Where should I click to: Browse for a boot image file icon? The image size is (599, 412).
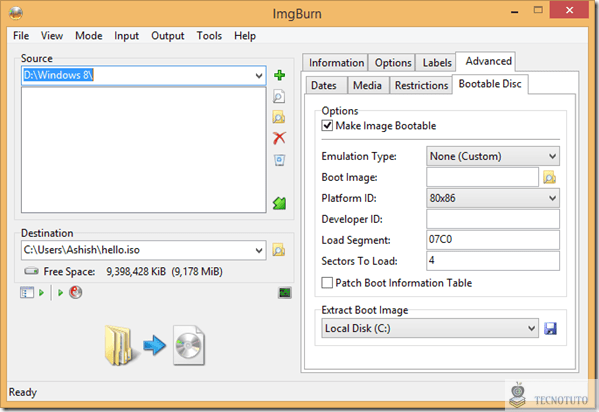(549, 177)
